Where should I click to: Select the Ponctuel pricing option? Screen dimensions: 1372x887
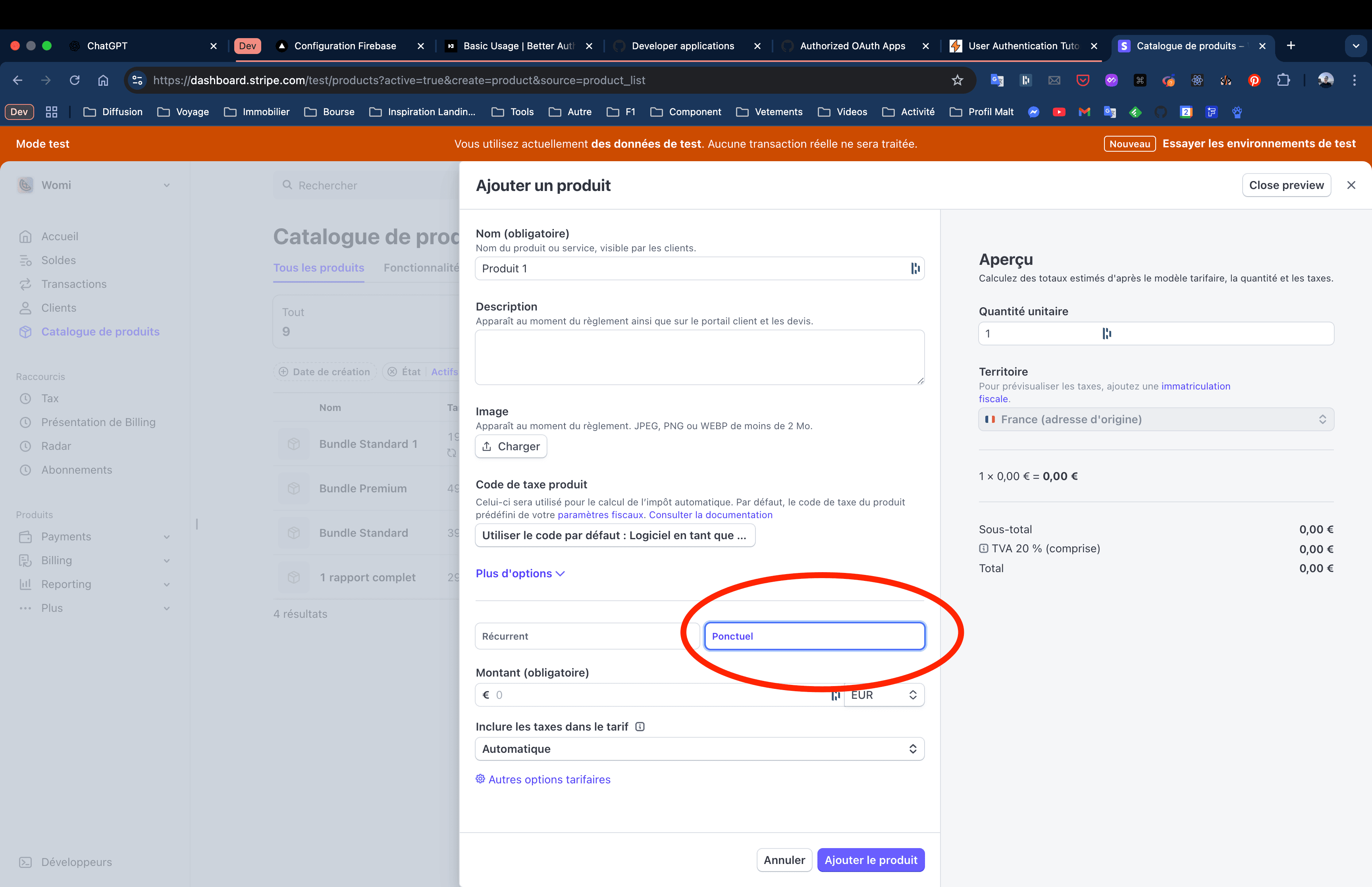point(814,636)
